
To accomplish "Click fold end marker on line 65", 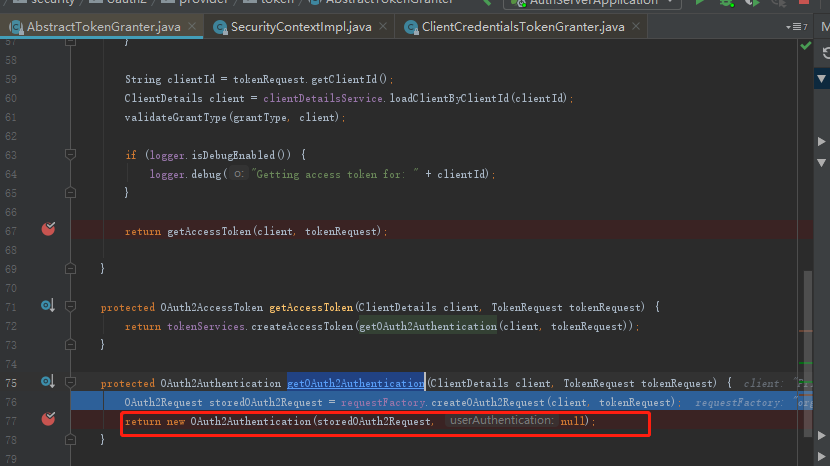I will point(70,193).
